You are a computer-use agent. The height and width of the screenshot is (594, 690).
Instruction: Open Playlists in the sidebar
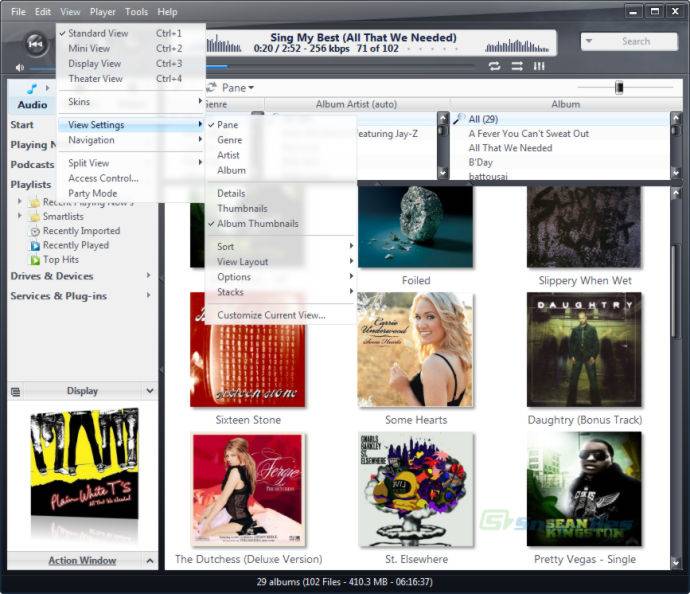coord(31,184)
